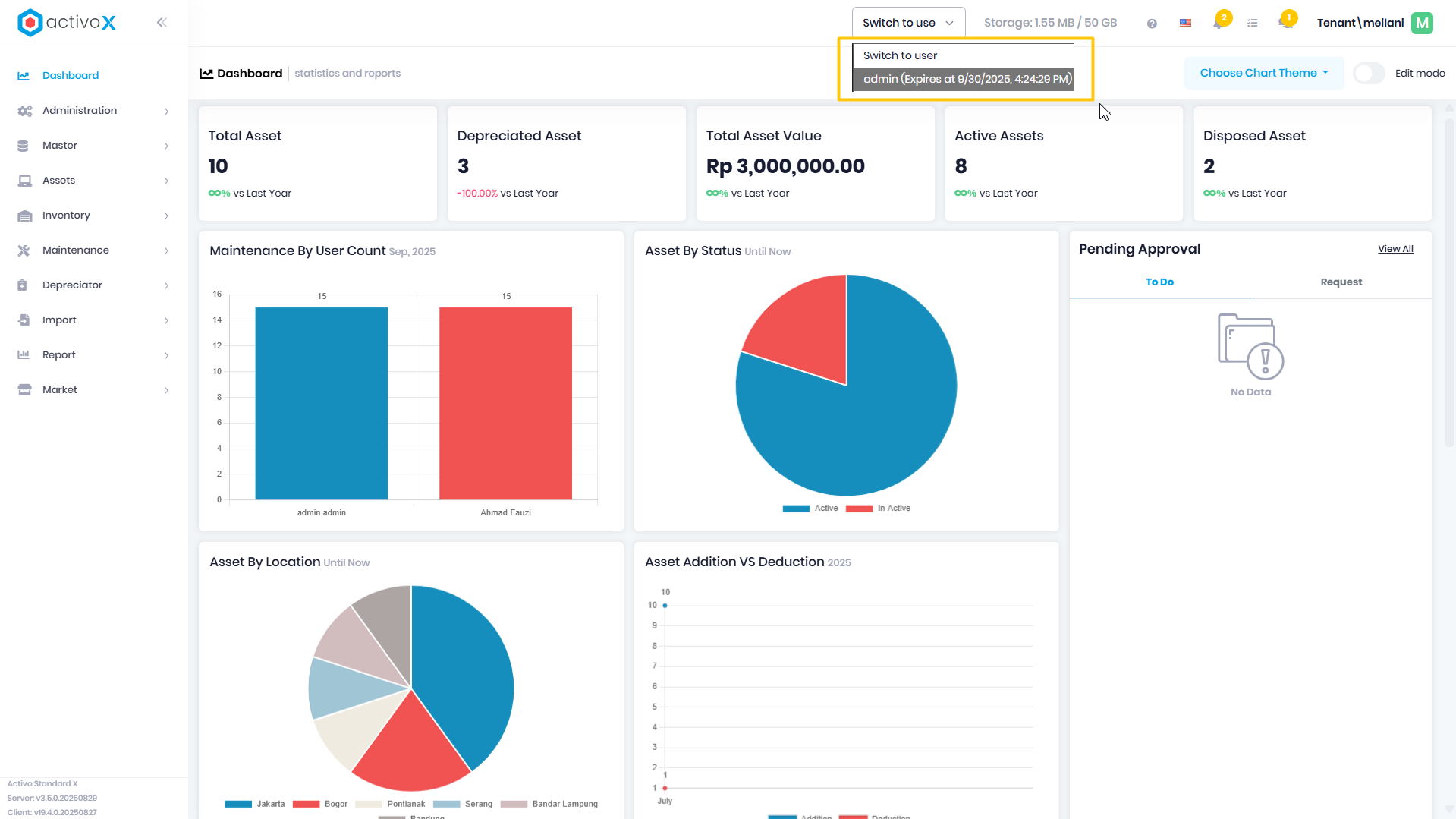The height and width of the screenshot is (819, 1456).
Task: Click the red Ahmad Fauzi bar
Action: [x=505, y=403]
